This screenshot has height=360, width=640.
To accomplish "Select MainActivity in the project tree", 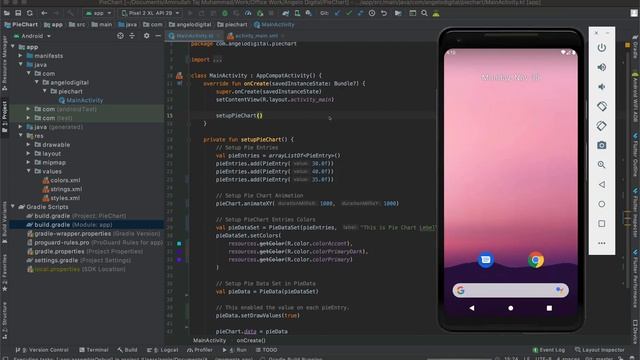I will click(x=81, y=100).
